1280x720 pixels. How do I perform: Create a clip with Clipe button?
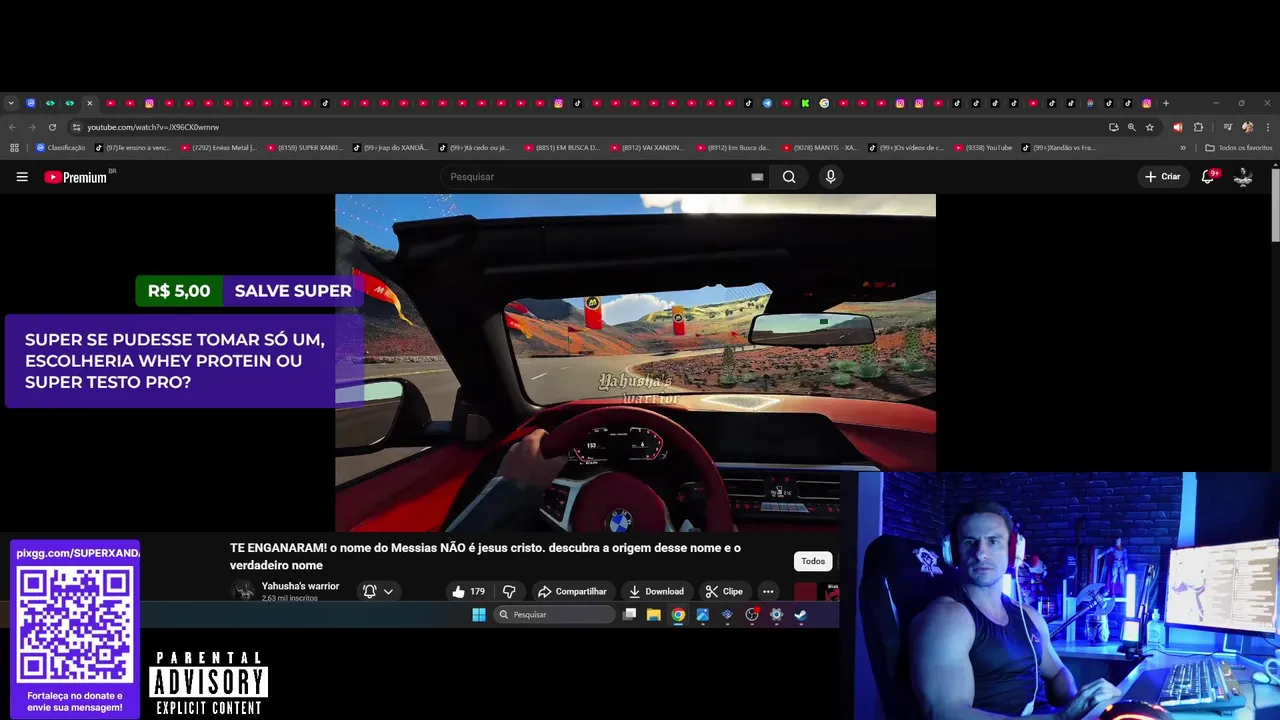pyautogui.click(x=723, y=591)
